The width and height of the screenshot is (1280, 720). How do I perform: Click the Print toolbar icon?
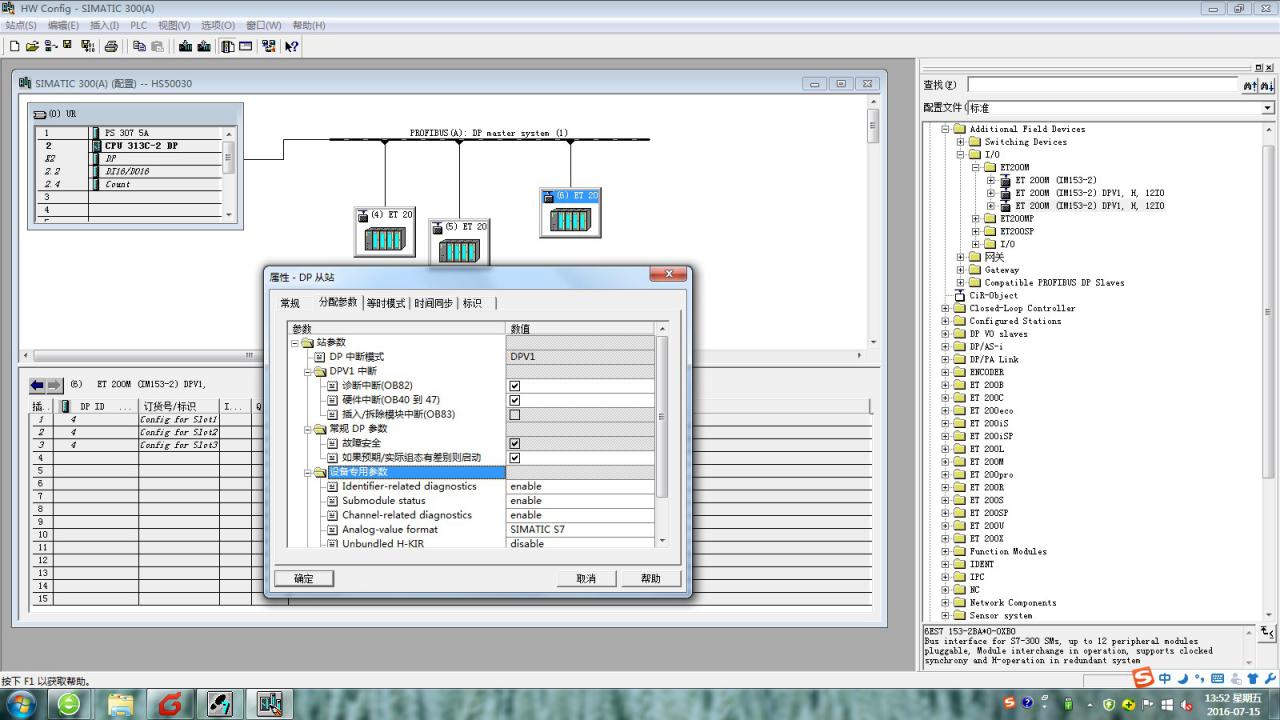(x=111, y=46)
